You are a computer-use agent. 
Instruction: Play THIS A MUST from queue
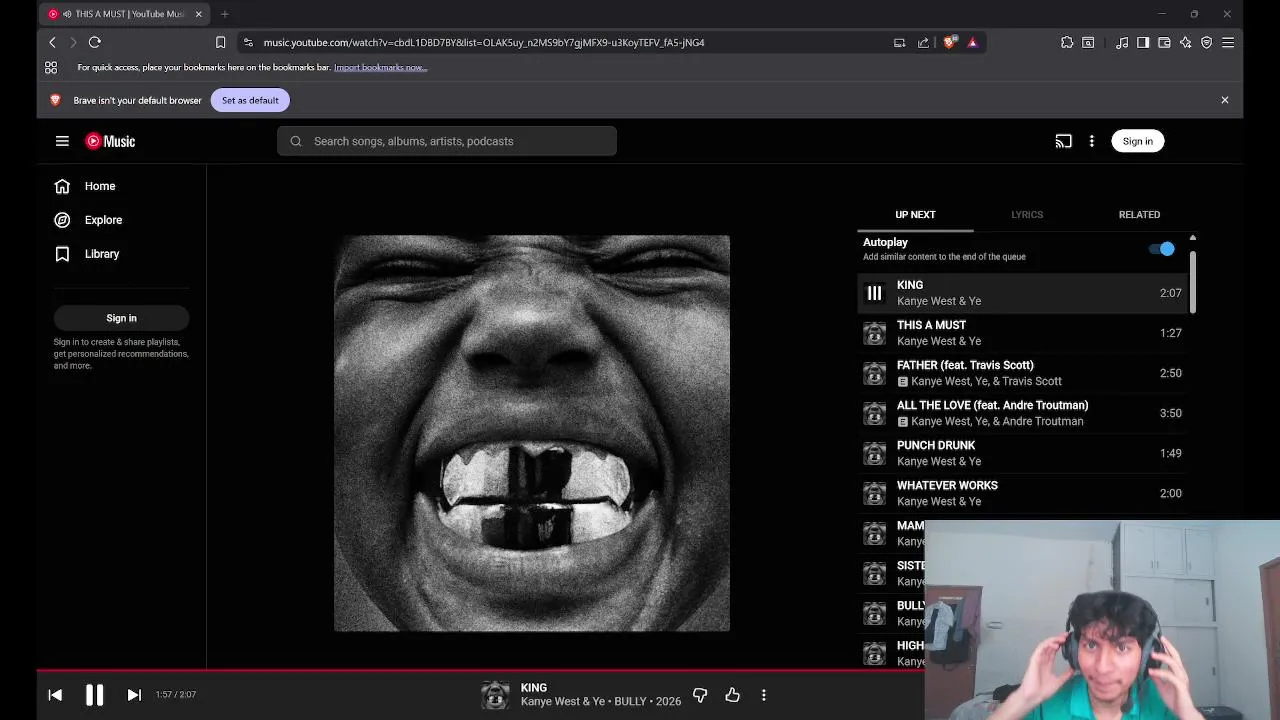(x=1024, y=333)
